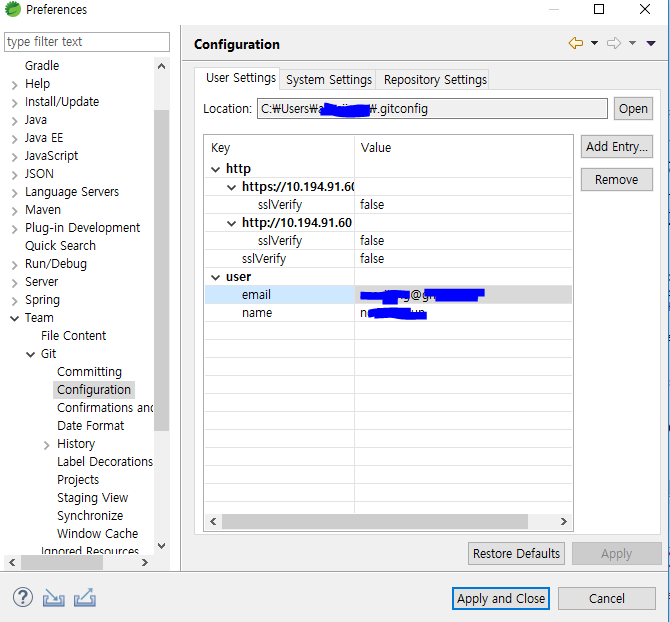The height and width of the screenshot is (622, 670).
Task: Select Gradle in preferences tree
Action: (x=42, y=66)
